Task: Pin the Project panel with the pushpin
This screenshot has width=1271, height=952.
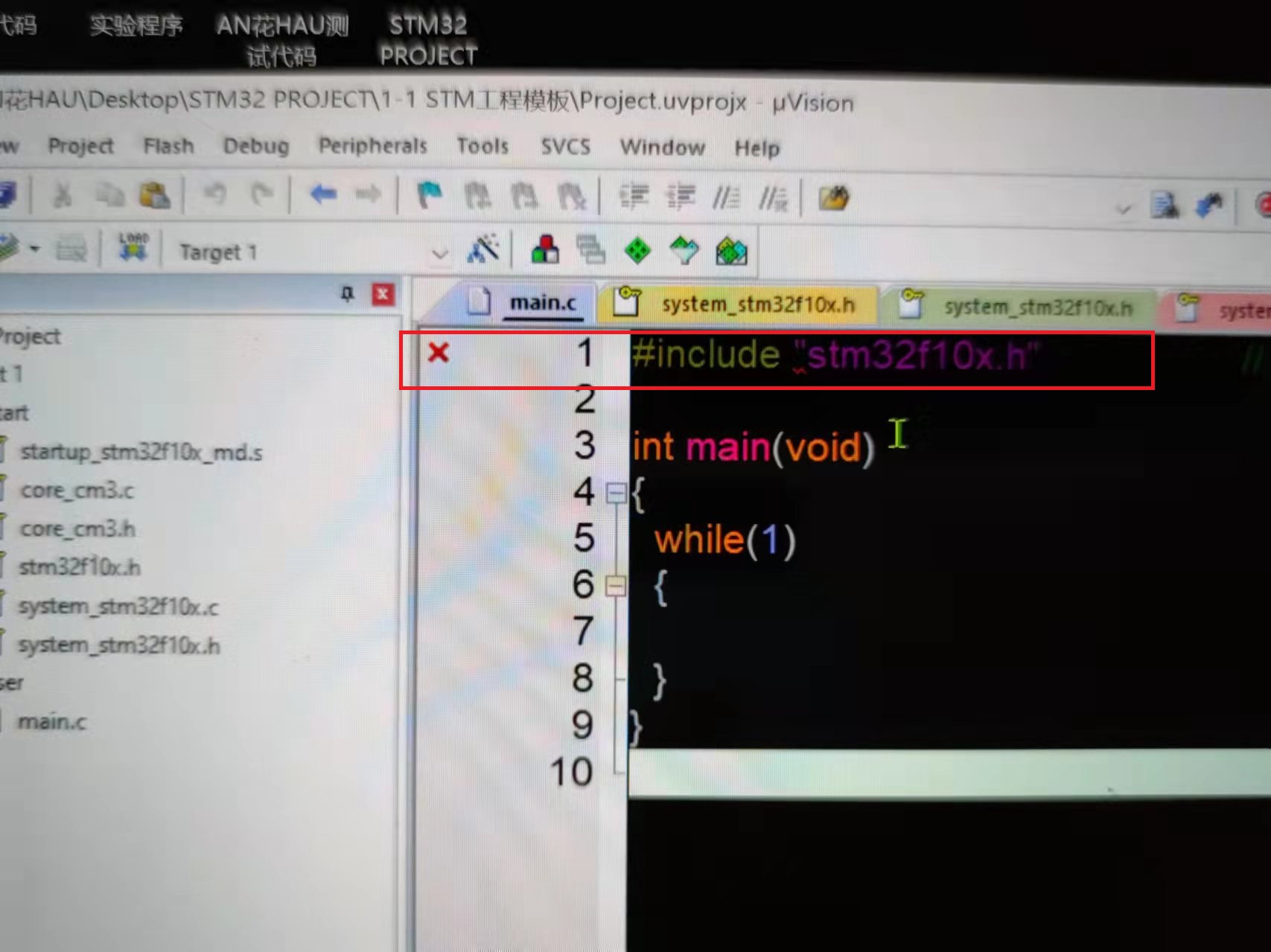Action: pos(347,293)
